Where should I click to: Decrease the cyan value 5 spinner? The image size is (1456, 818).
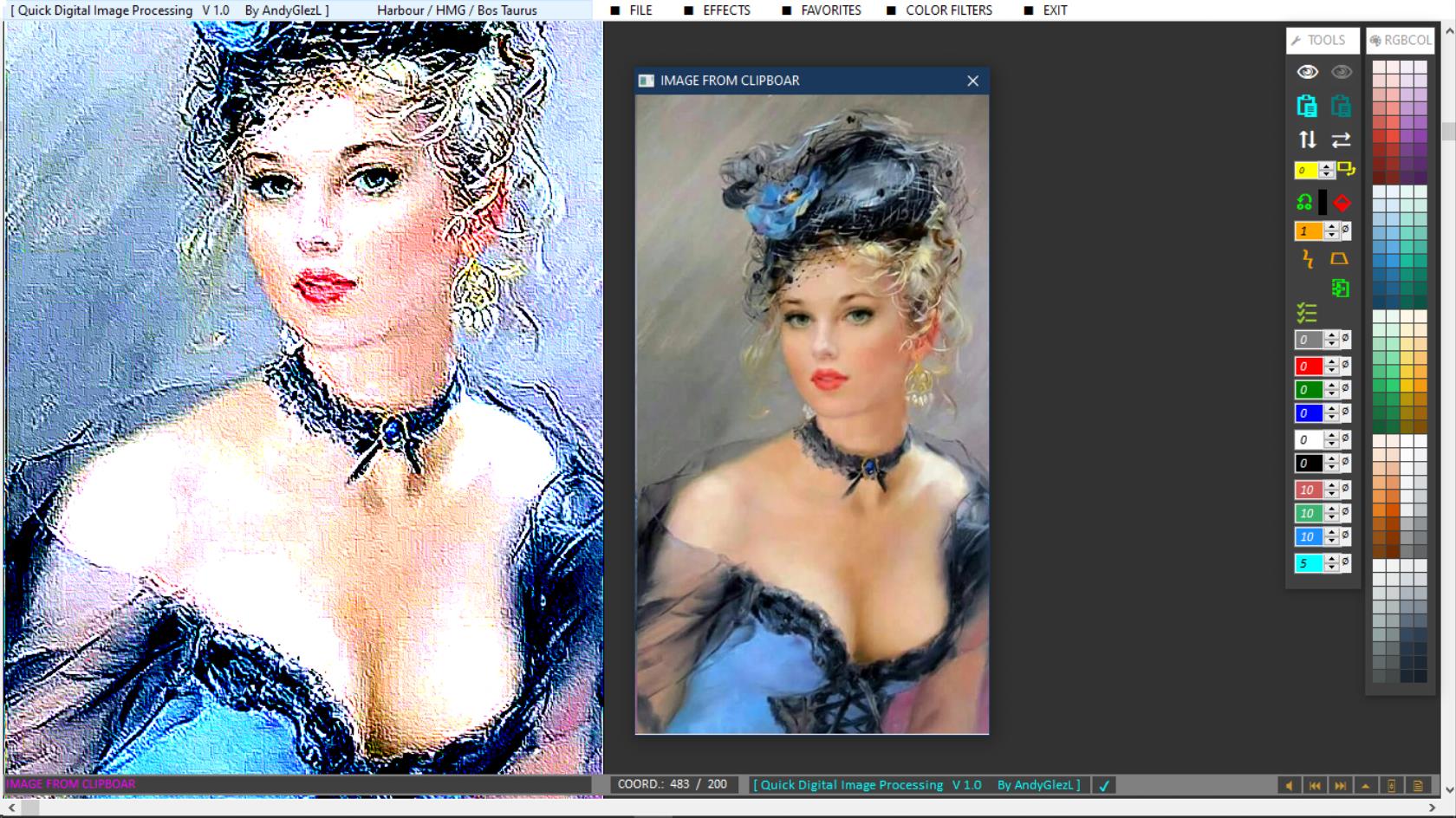pyautogui.click(x=1332, y=568)
